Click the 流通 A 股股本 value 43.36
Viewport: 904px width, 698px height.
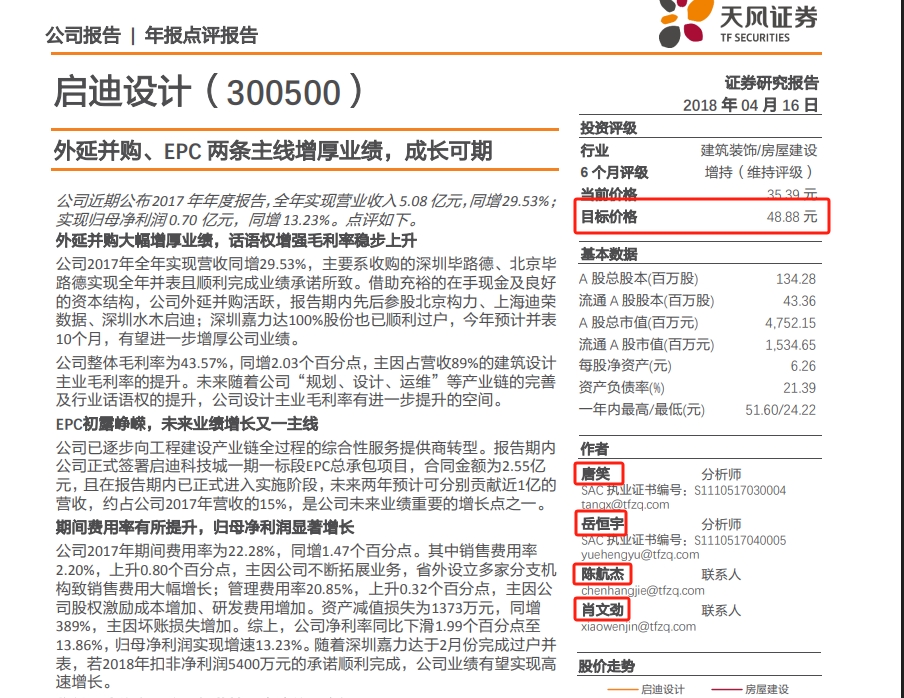click(799, 301)
